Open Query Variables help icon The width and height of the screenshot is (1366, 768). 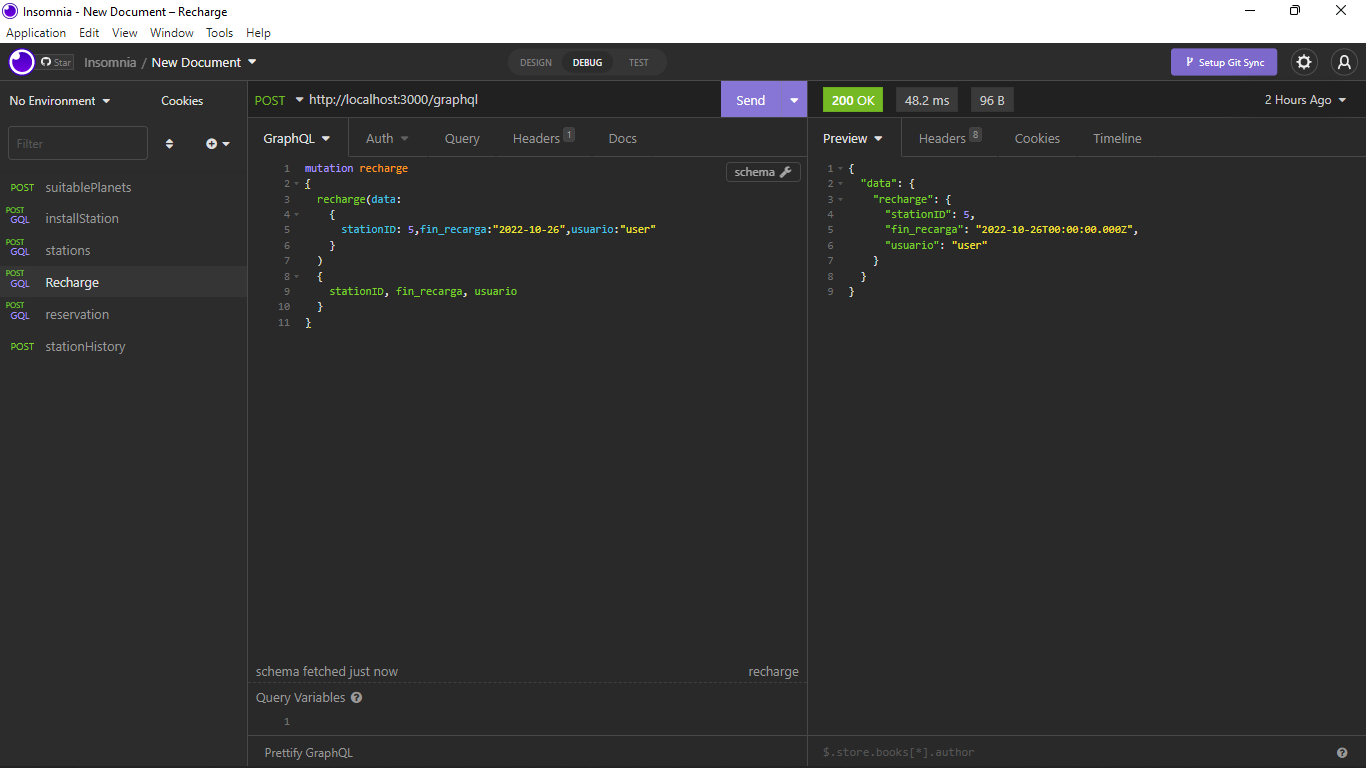(356, 698)
